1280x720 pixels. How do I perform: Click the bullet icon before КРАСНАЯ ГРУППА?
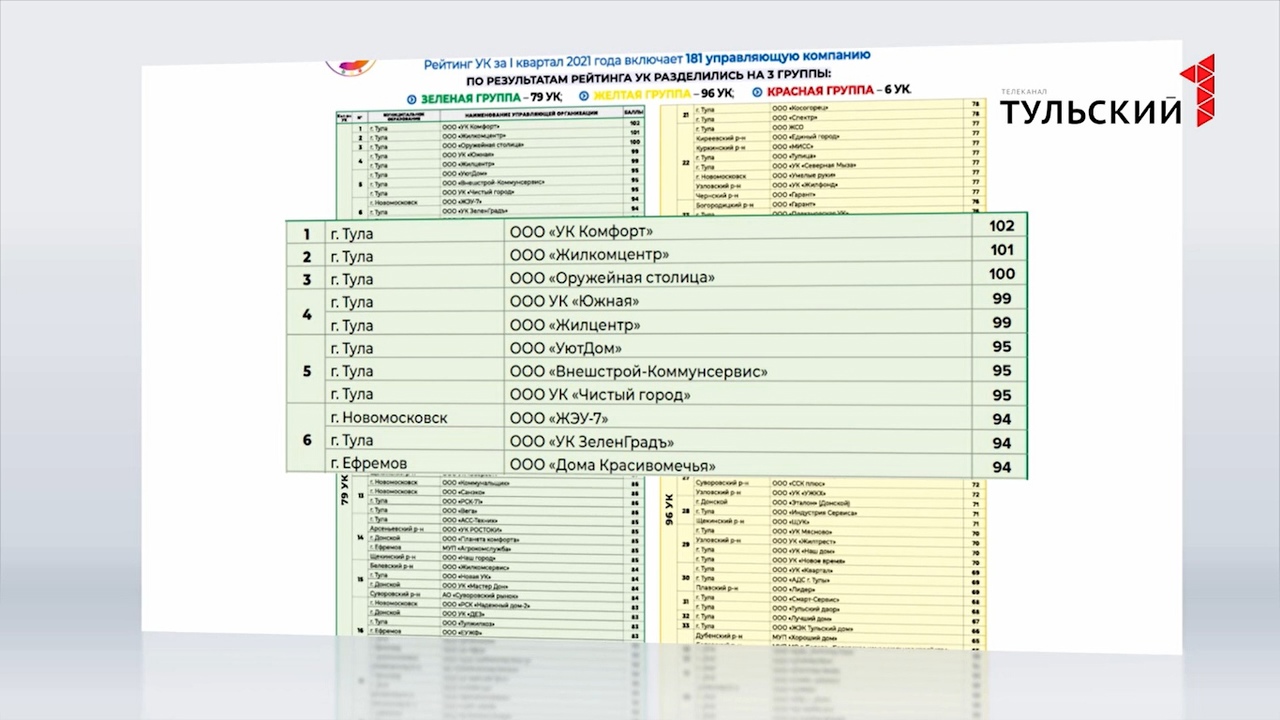tap(757, 92)
